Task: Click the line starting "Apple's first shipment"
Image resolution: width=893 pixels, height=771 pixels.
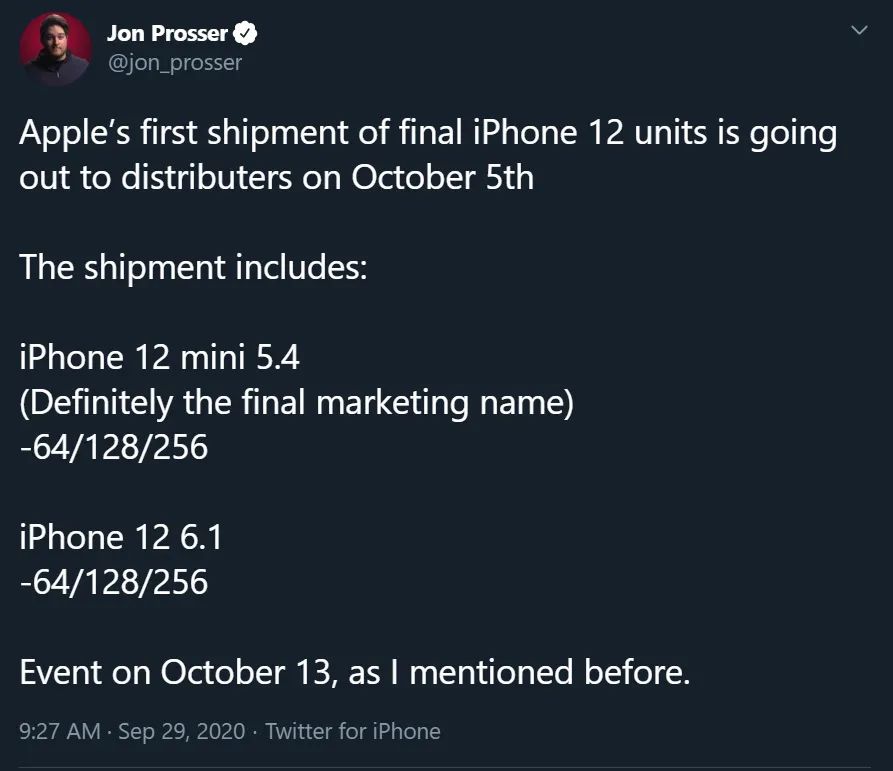Action: [428, 133]
